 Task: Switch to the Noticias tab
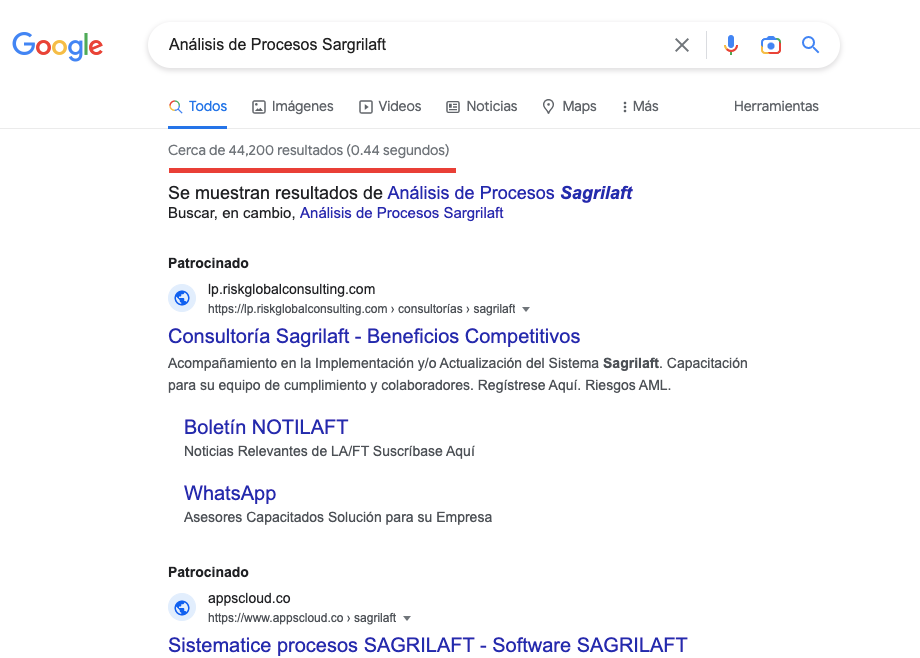click(482, 106)
